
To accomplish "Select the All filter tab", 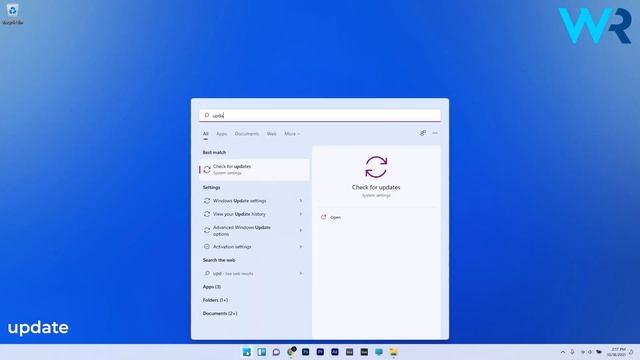I will (206, 134).
